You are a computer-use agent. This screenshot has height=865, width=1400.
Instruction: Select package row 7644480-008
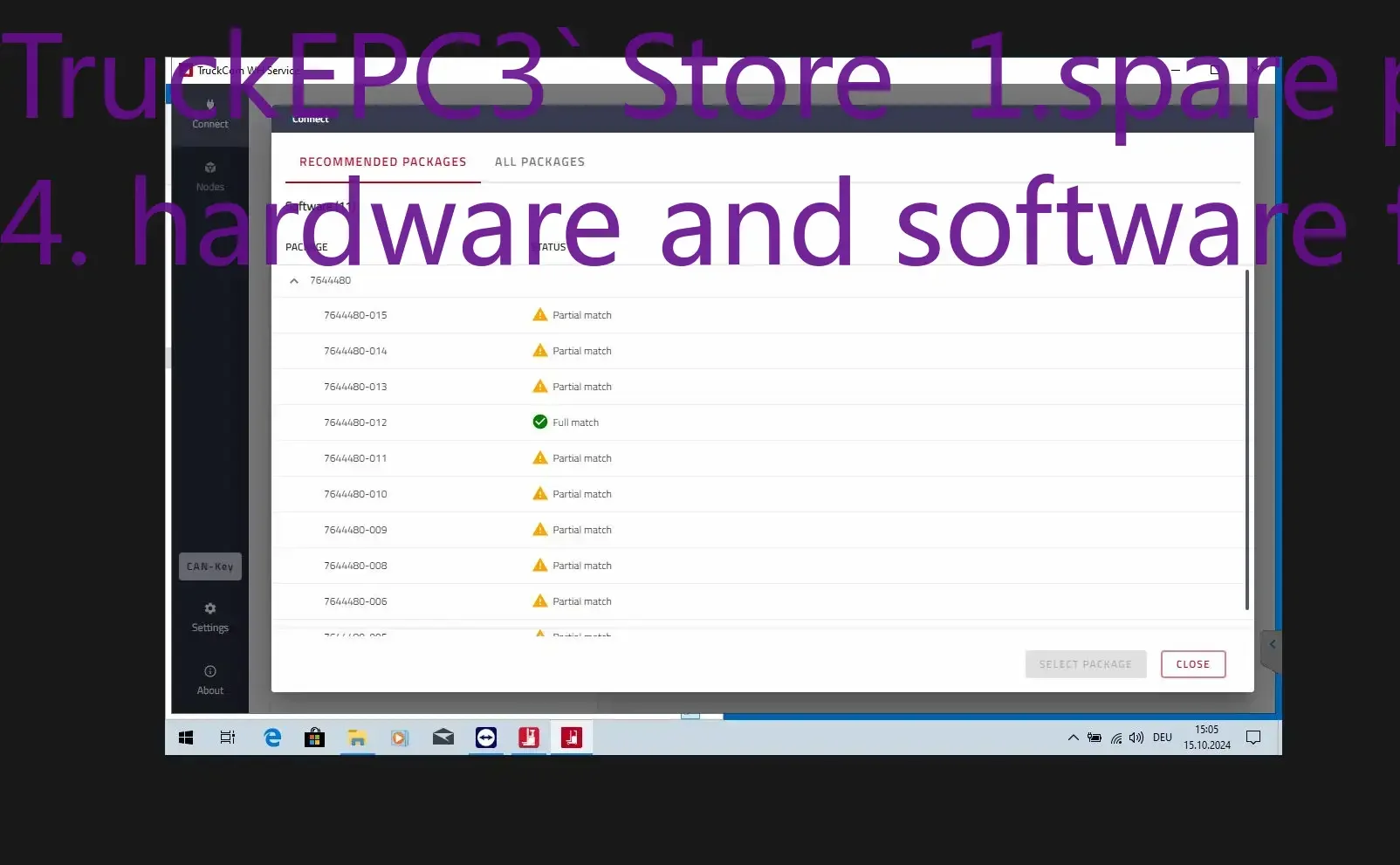758,566
